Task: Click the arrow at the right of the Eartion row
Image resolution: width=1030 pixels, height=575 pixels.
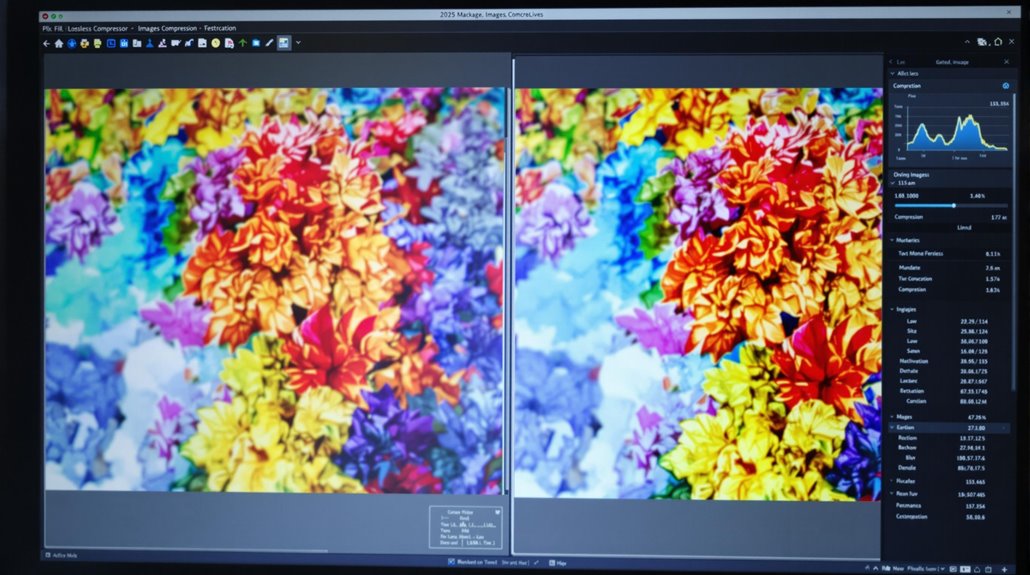Action: [x=1004, y=428]
